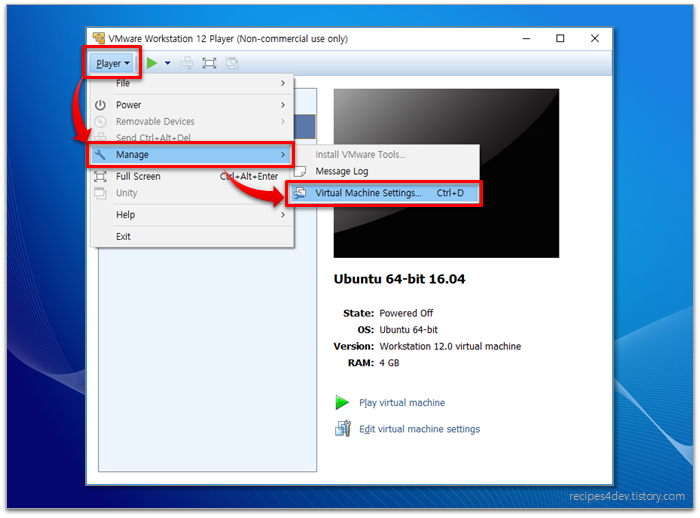Click the Unity menu icon
Image resolution: width=700 pixels, height=518 pixels.
click(100, 193)
